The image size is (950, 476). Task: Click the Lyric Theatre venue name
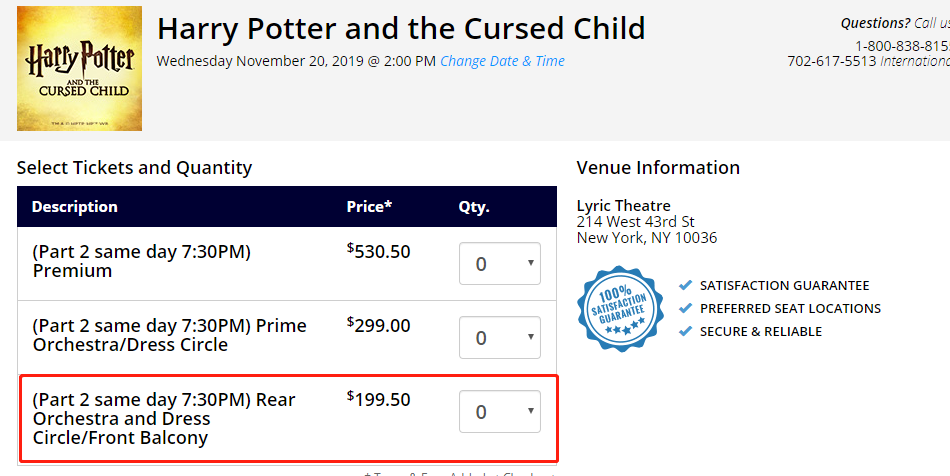pos(623,205)
